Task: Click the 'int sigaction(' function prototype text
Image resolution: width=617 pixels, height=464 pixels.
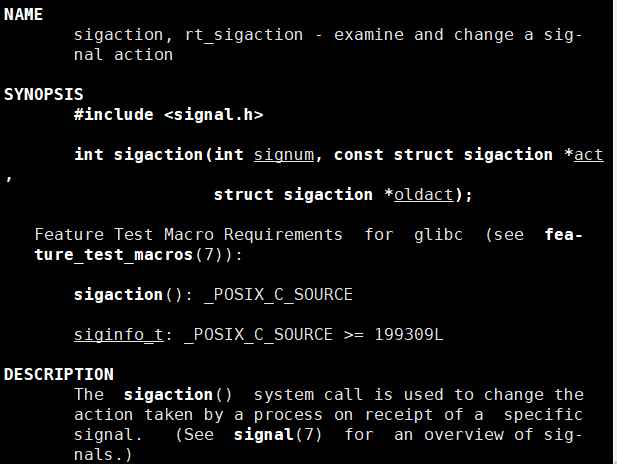Action: (x=158, y=154)
